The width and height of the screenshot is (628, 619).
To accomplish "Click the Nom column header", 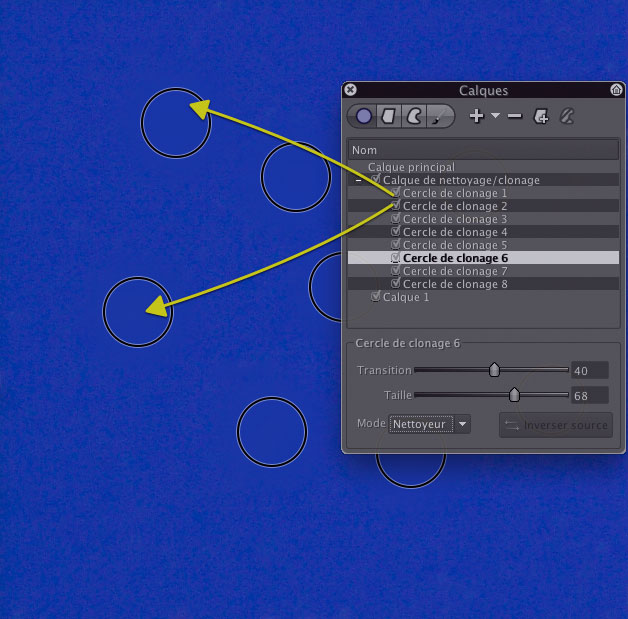I will (483, 150).
